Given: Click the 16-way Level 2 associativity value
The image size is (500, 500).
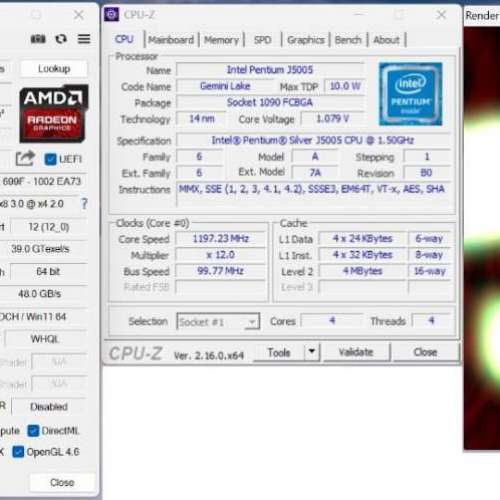Looking at the screenshot, I should 429,271.
